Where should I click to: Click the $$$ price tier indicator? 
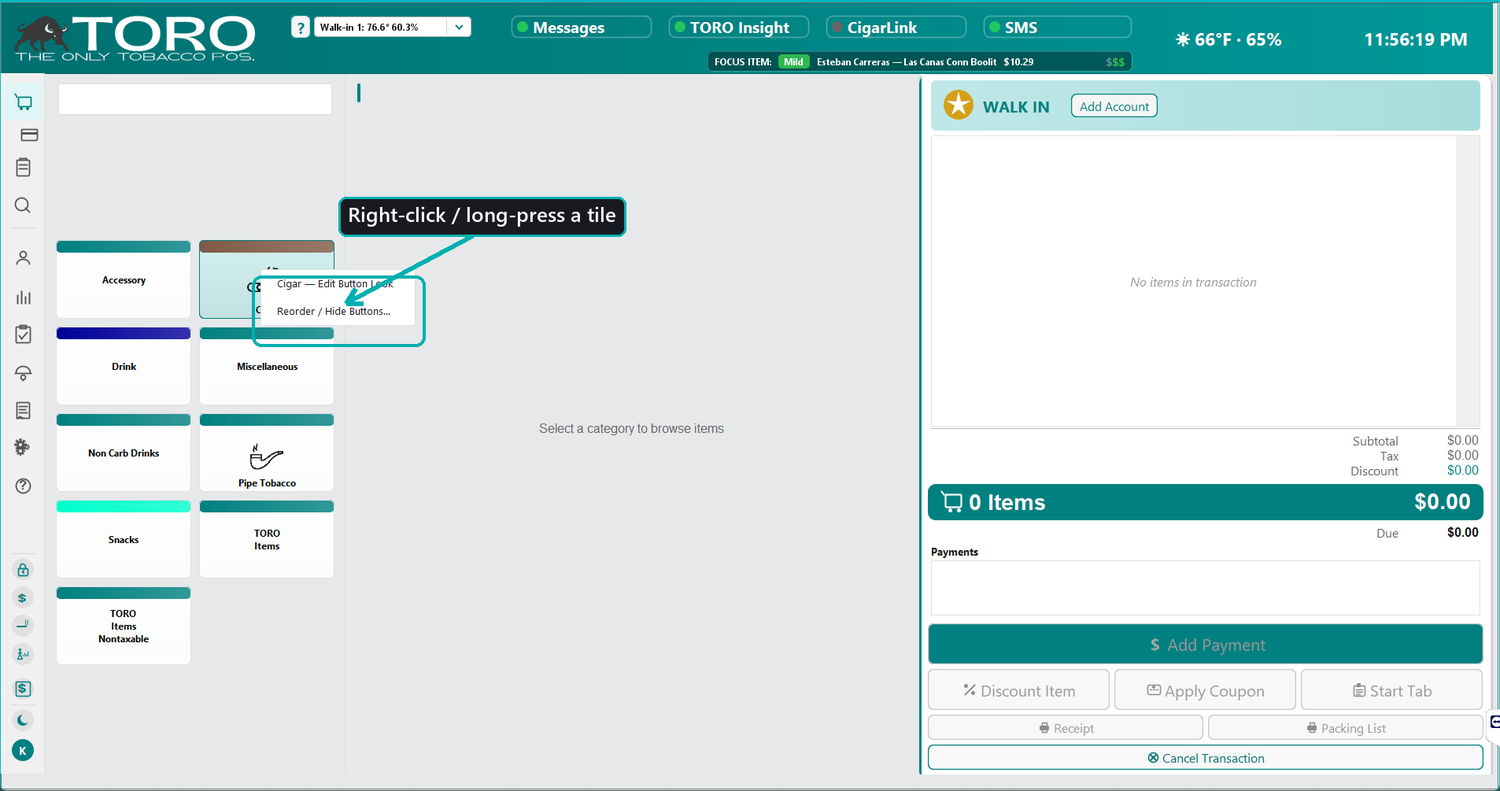tap(1115, 62)
